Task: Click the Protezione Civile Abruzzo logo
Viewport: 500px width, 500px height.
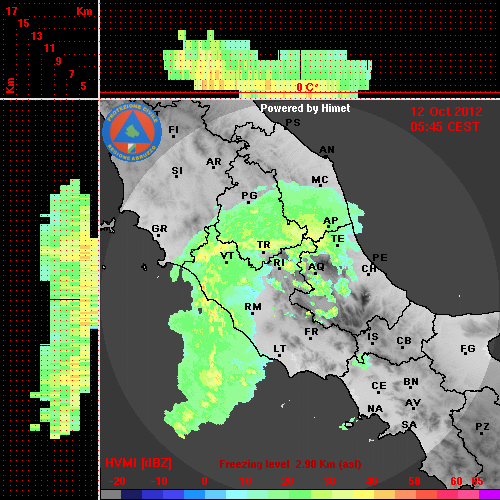Action: 132,133
